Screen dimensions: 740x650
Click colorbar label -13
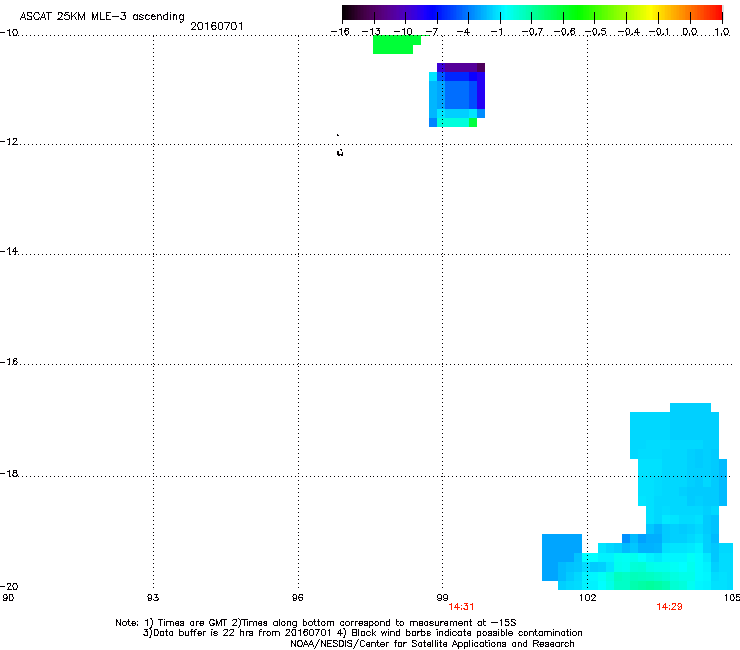pyautogui.click(x=371, y=32)
